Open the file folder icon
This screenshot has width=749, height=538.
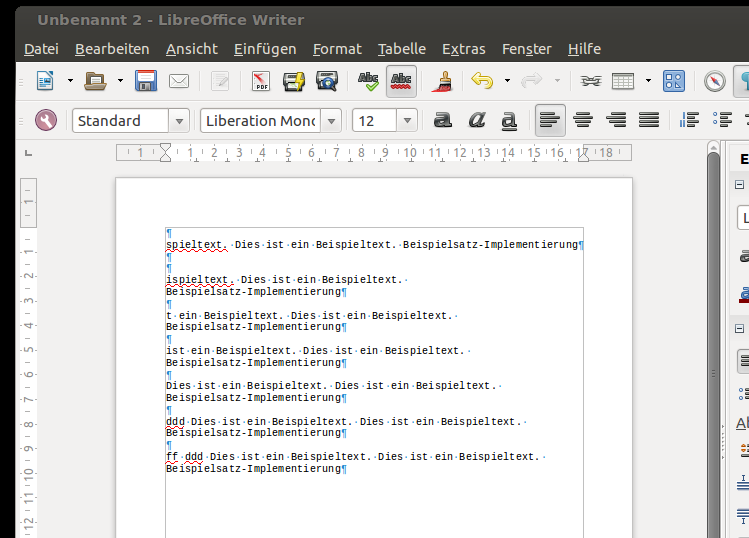click(95, 81)
